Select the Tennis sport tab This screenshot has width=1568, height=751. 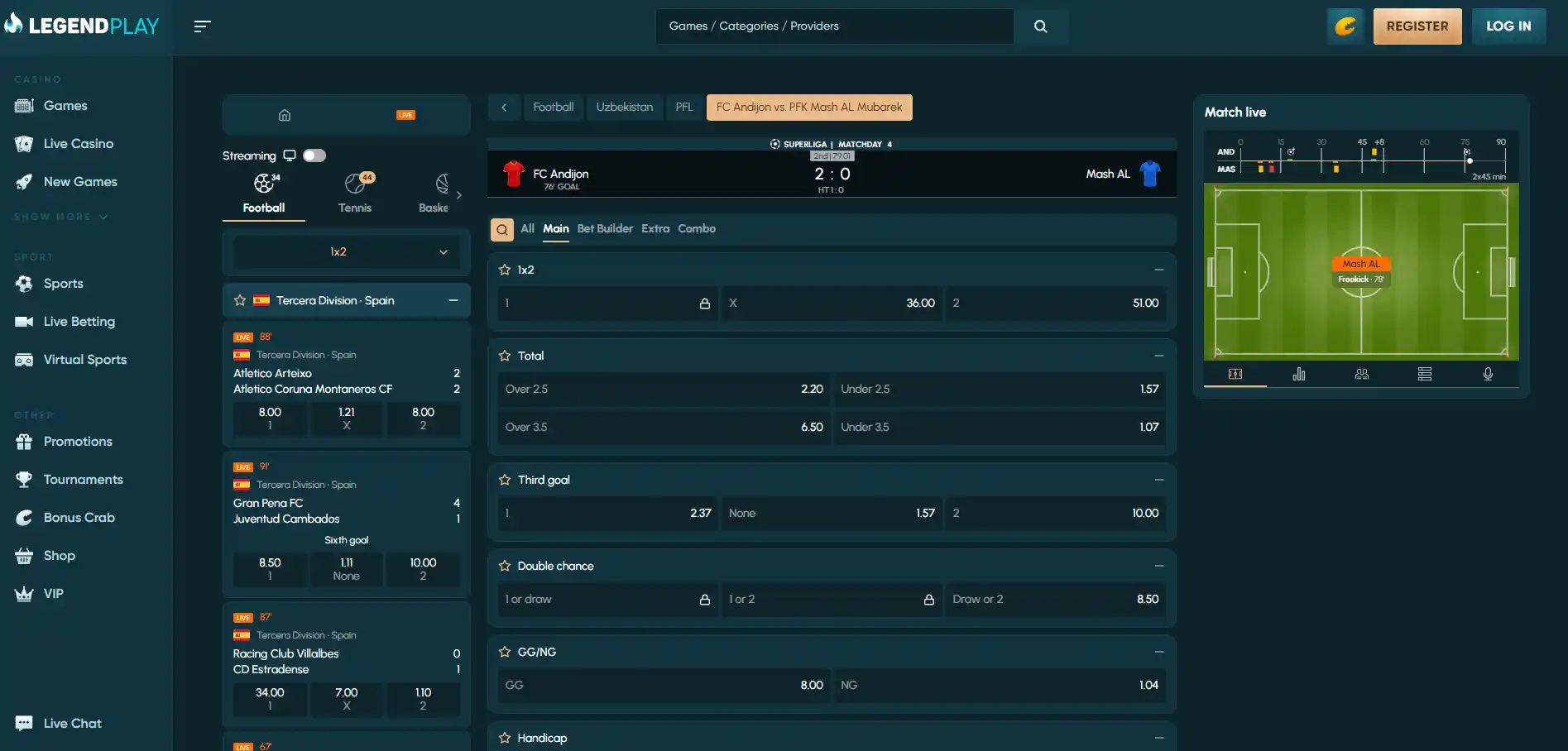pos(355,194)
